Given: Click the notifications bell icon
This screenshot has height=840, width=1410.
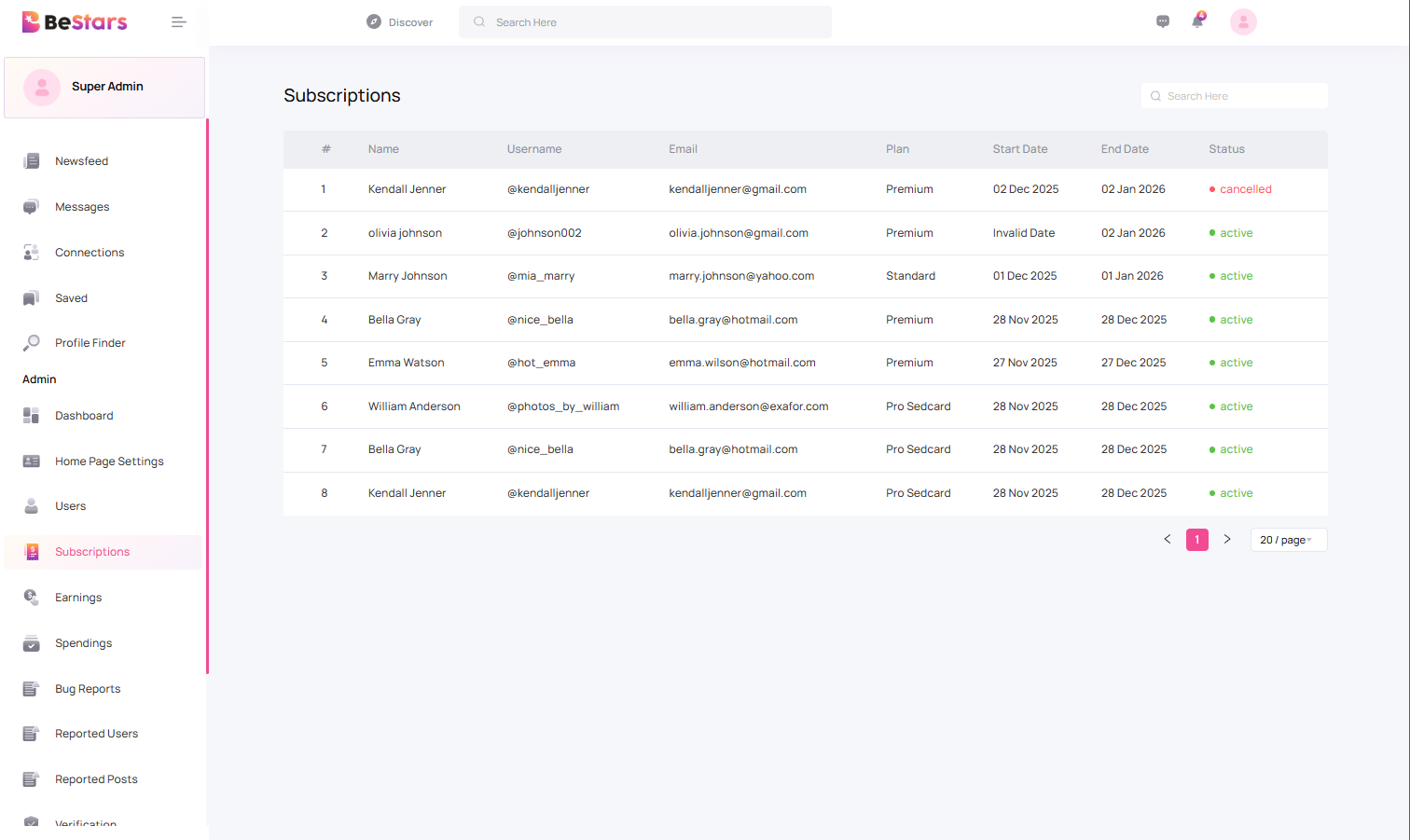Looking at the screenshot, I should (x=1196, y=21).
